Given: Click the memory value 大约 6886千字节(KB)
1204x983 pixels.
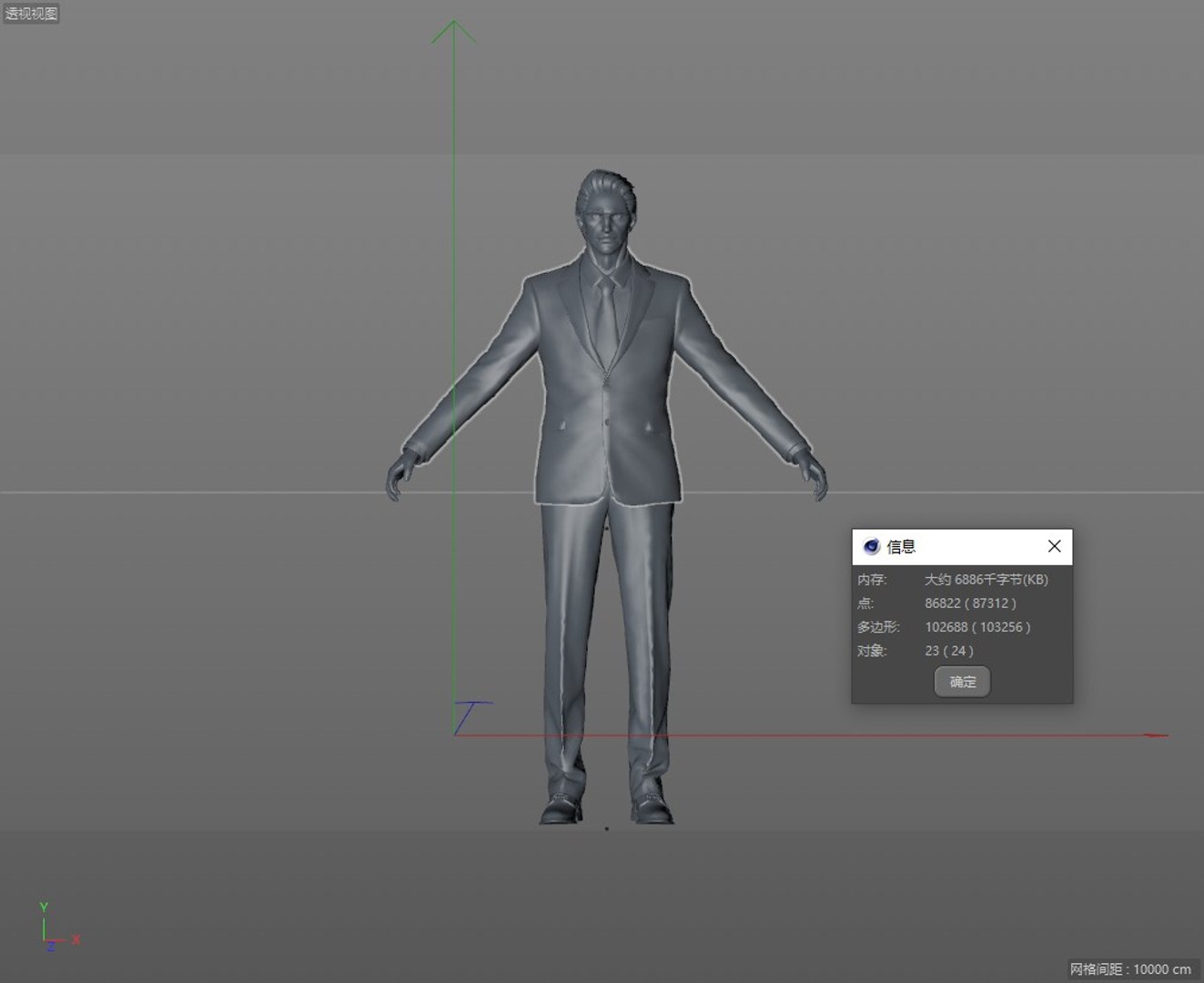Looking at the screenshot, I should tap(986, 580).
